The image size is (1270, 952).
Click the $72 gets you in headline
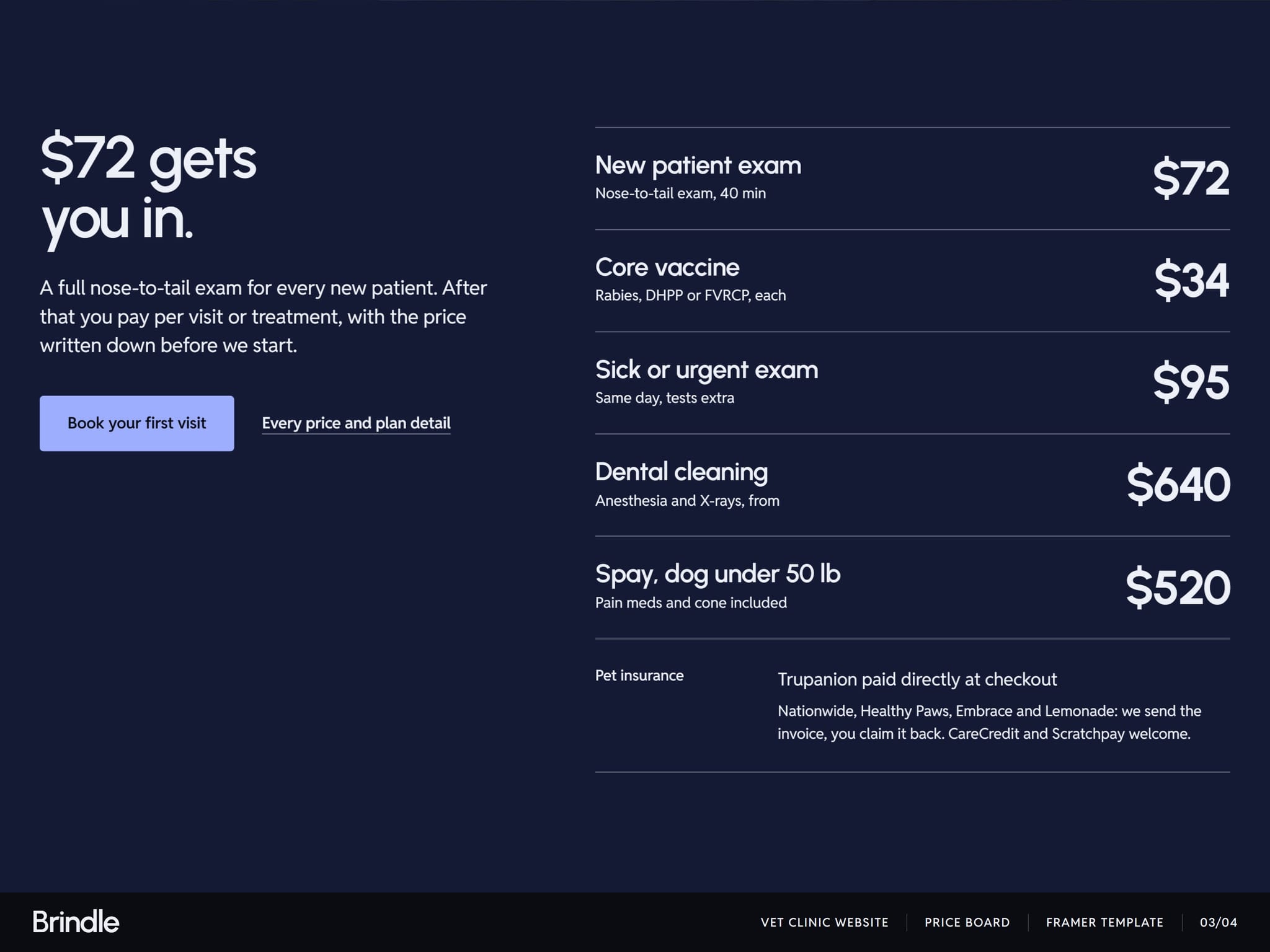[x=149, y=188]
